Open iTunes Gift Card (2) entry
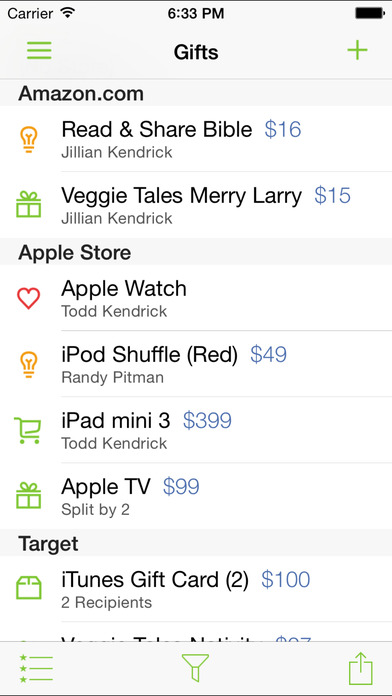Viewport: 392px width, 696px height. (196, 589)
